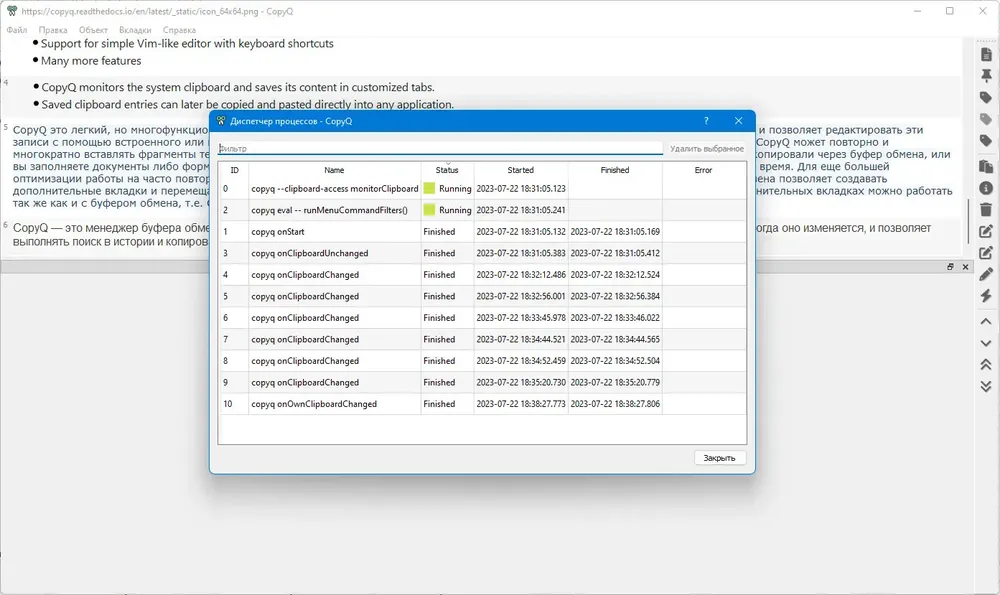
Task: Sort by the Name column header
Action: click(x=334, y=170)
